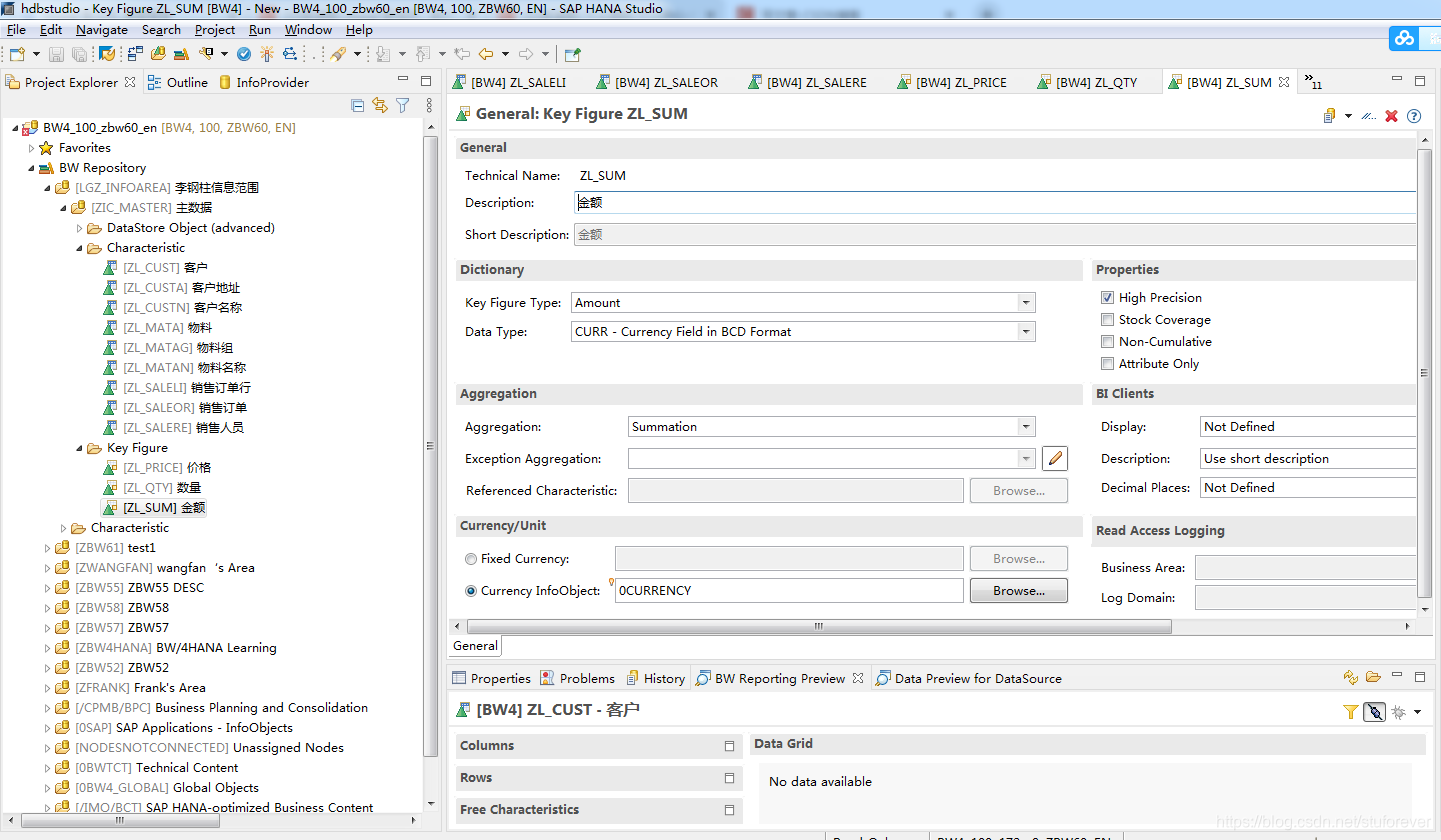Image resolution: width=1441 pixels, height=840 pixels.
Task: Click the filter funnel in Project Explorer
Action: [x=402, y=105]
